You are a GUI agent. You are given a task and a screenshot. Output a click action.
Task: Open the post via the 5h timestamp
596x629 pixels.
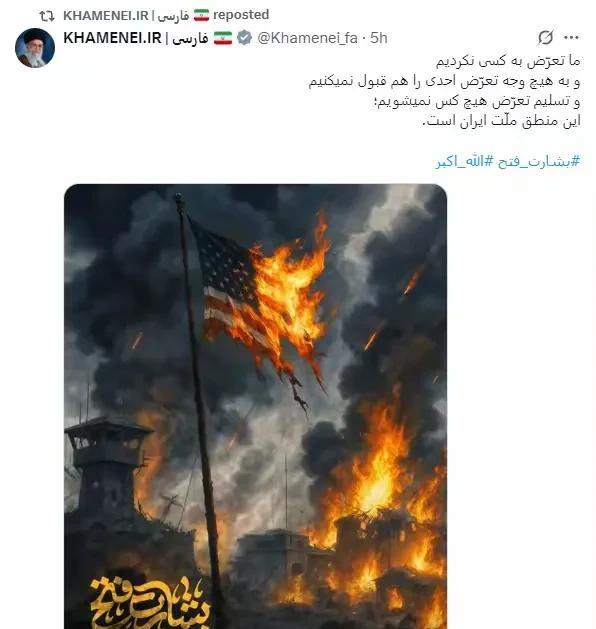point(379,38)
